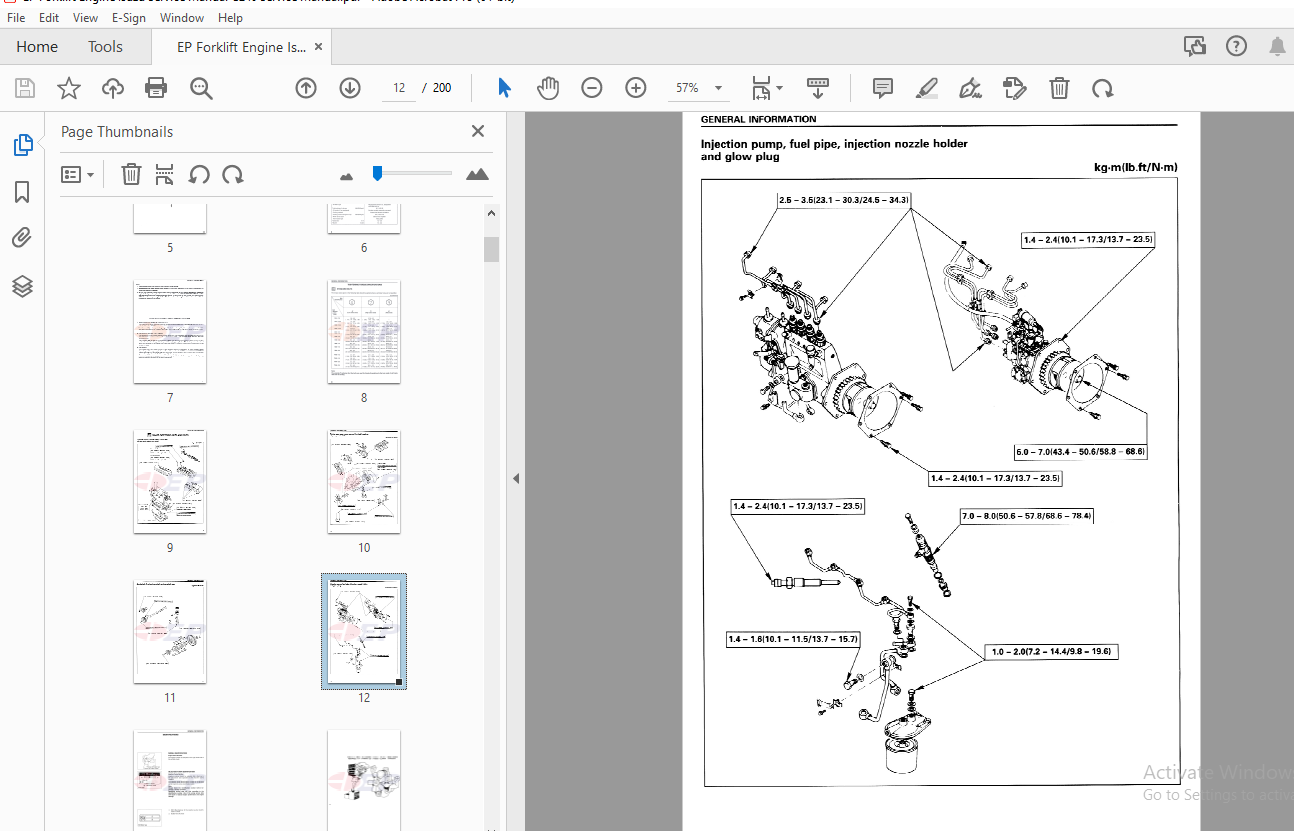Click torque value 6.0 – 7.0 label
Viewport: 1294px width, 831px height.
(x=1080, y=452)
